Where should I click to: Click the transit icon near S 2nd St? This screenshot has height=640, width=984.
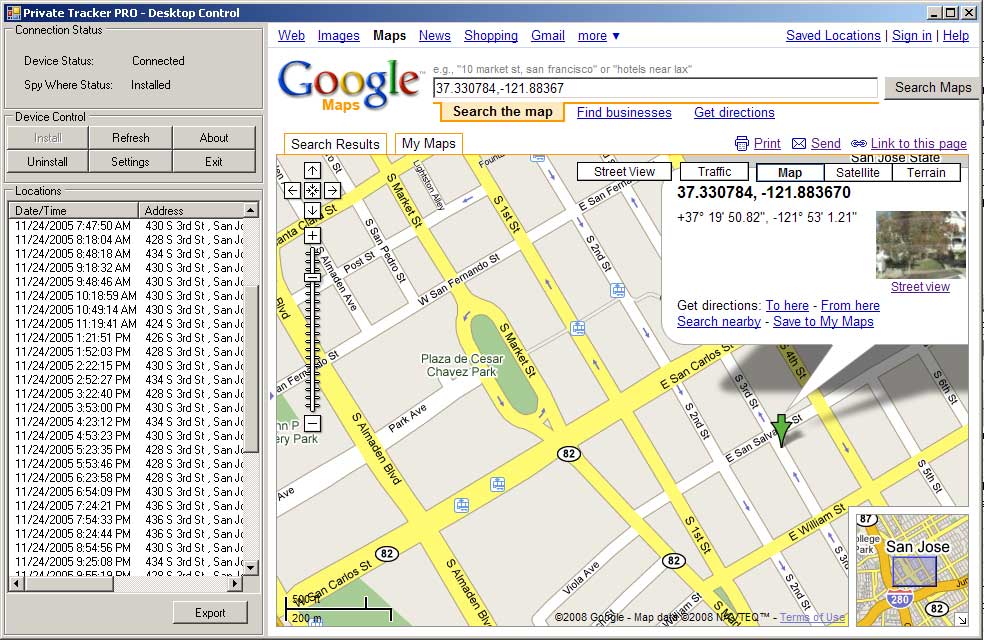point(618,290)
